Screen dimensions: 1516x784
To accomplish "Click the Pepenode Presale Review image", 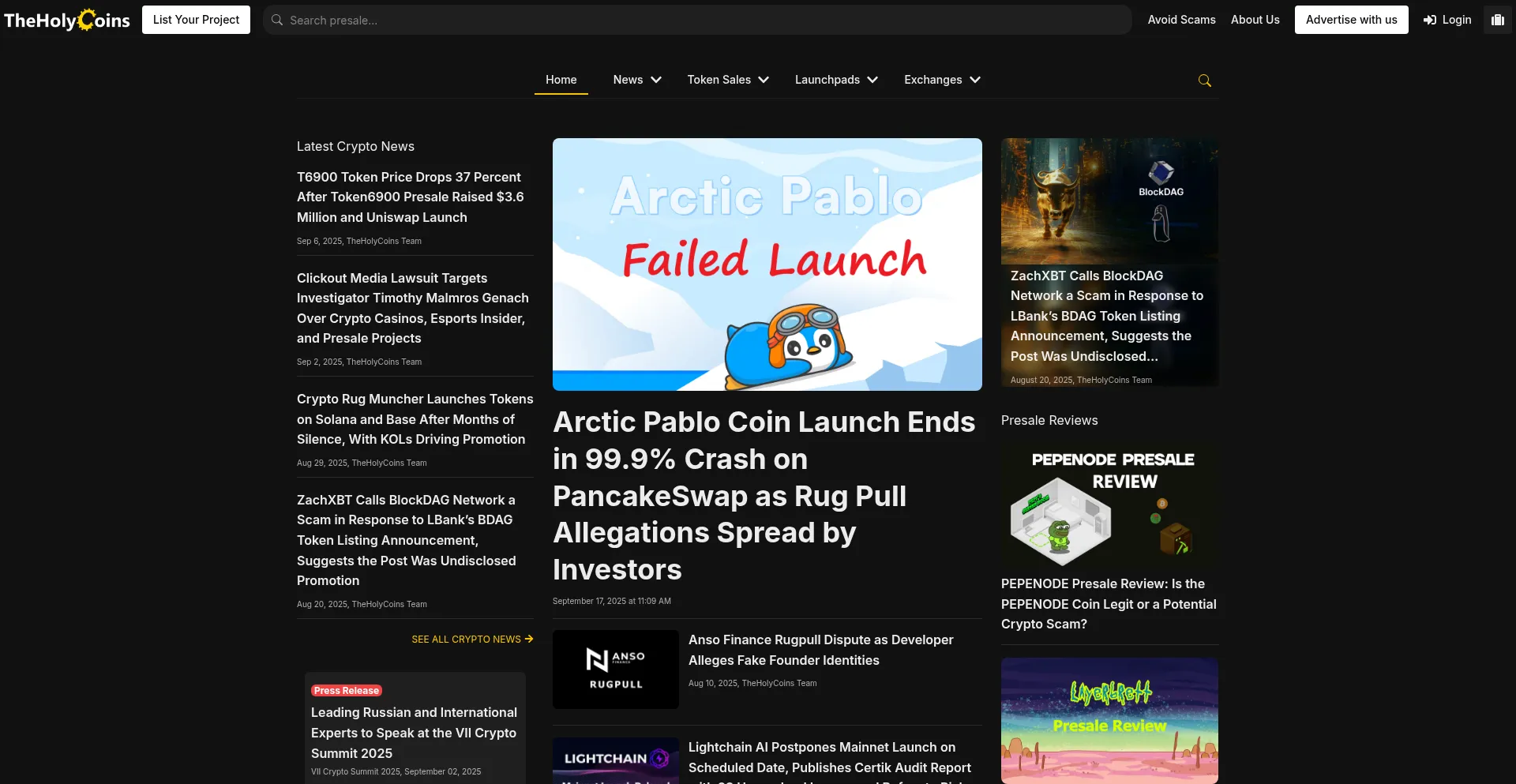I will [x=1109, y=505].
